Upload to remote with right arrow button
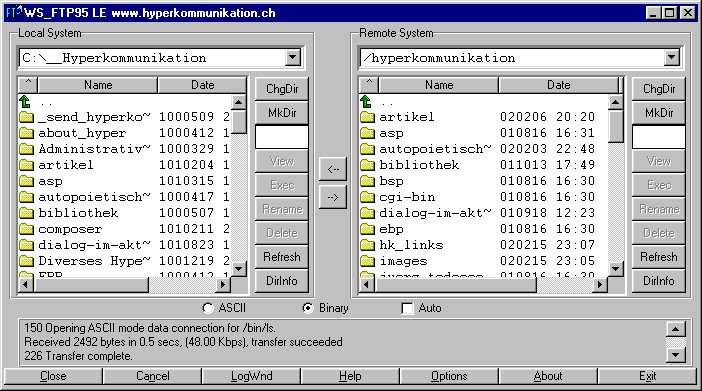This screenshot has height=391, width=702. click(333, 197)
